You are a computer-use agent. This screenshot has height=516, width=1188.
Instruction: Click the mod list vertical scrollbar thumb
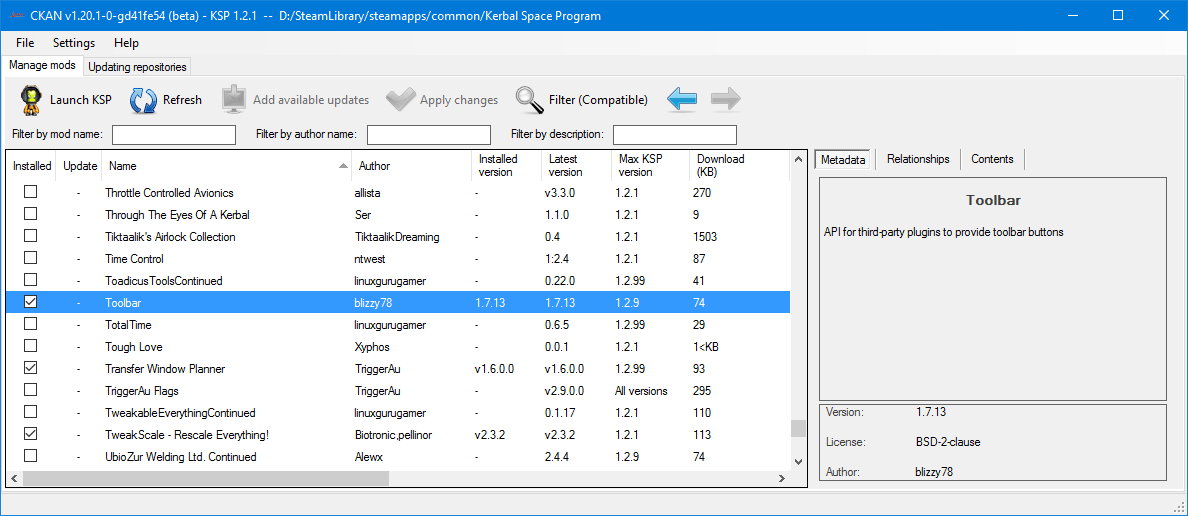tap(798, 430)
